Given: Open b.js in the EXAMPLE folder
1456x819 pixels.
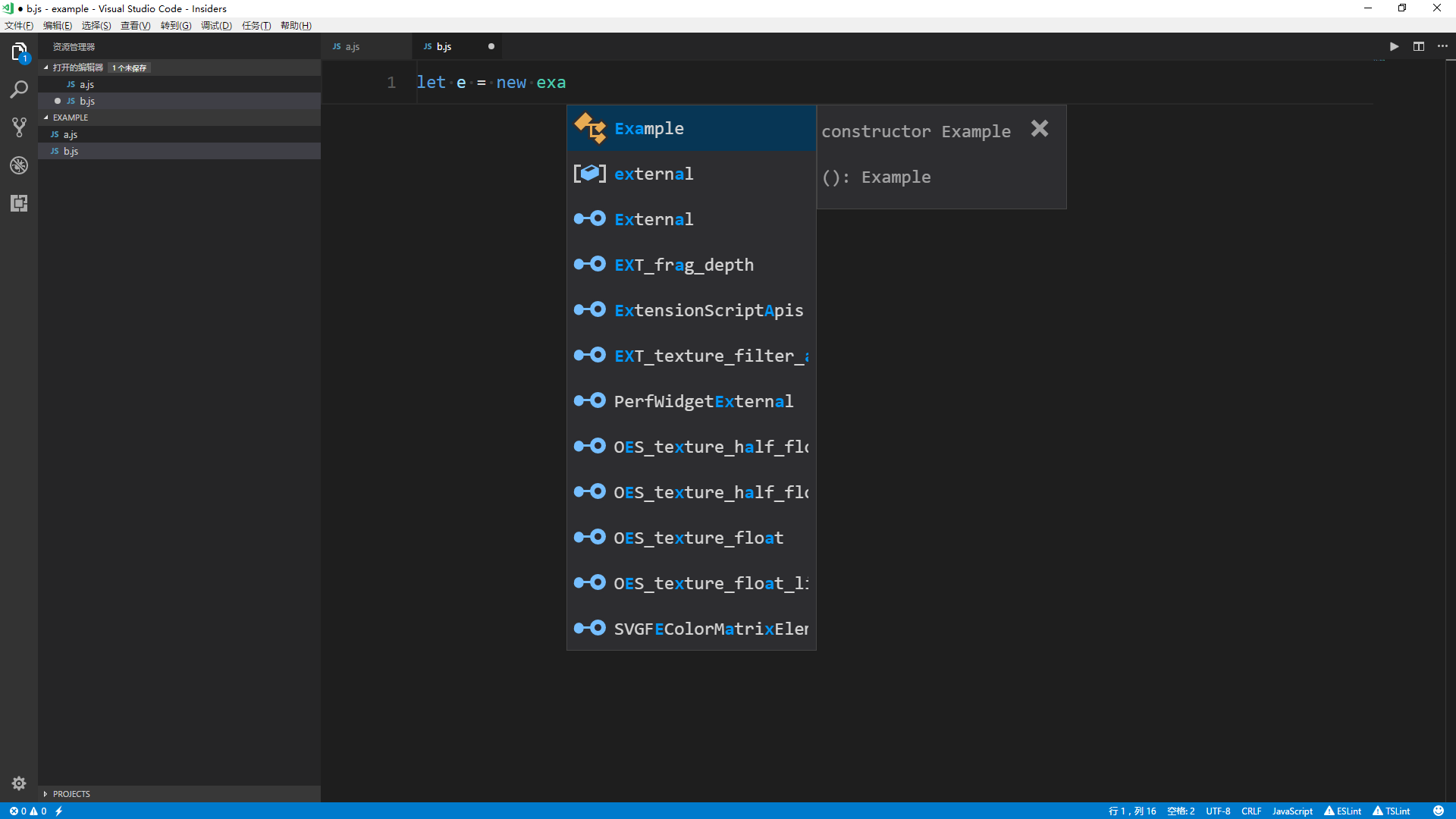Looking at the screenshot, I should (71, 151).
